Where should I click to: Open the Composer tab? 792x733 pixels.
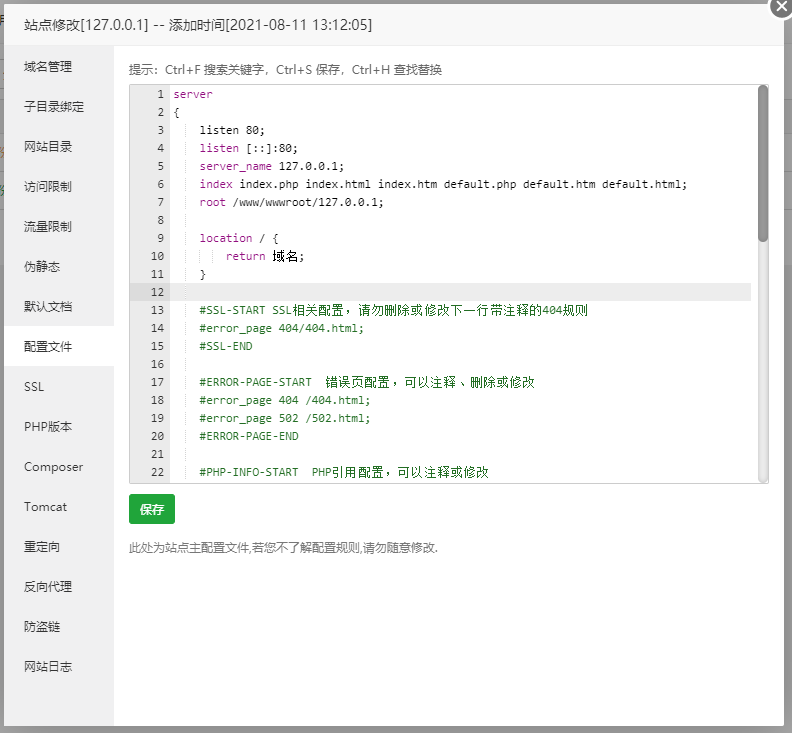point(53,467)
